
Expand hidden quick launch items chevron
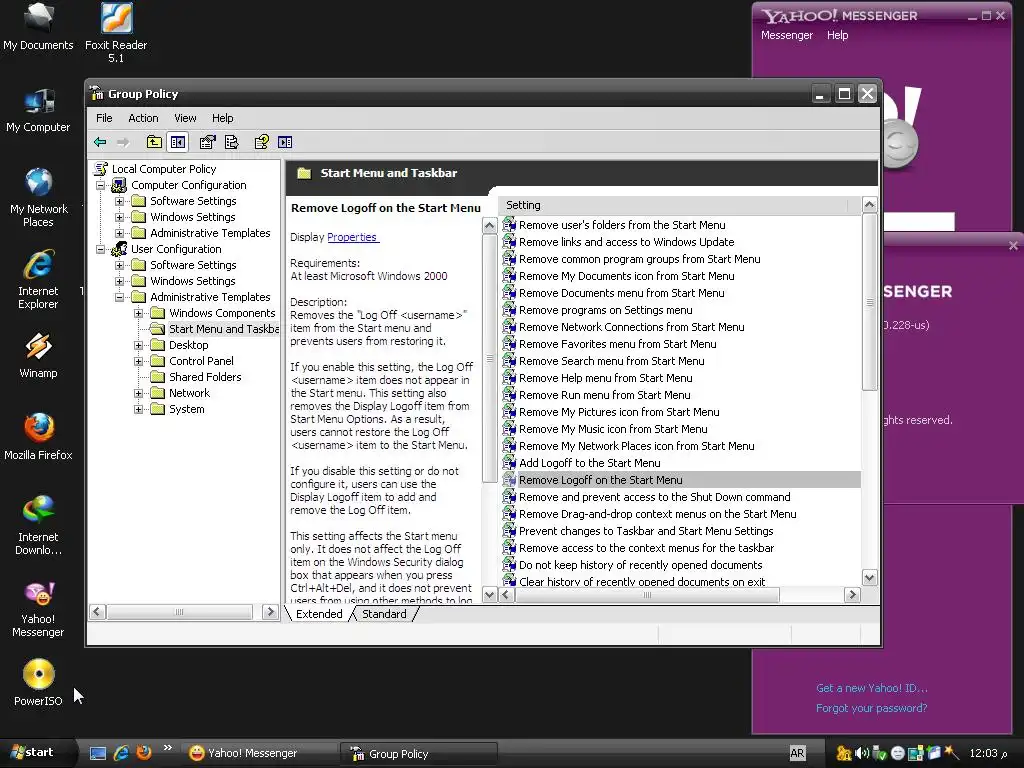click(x=167, y=748)
